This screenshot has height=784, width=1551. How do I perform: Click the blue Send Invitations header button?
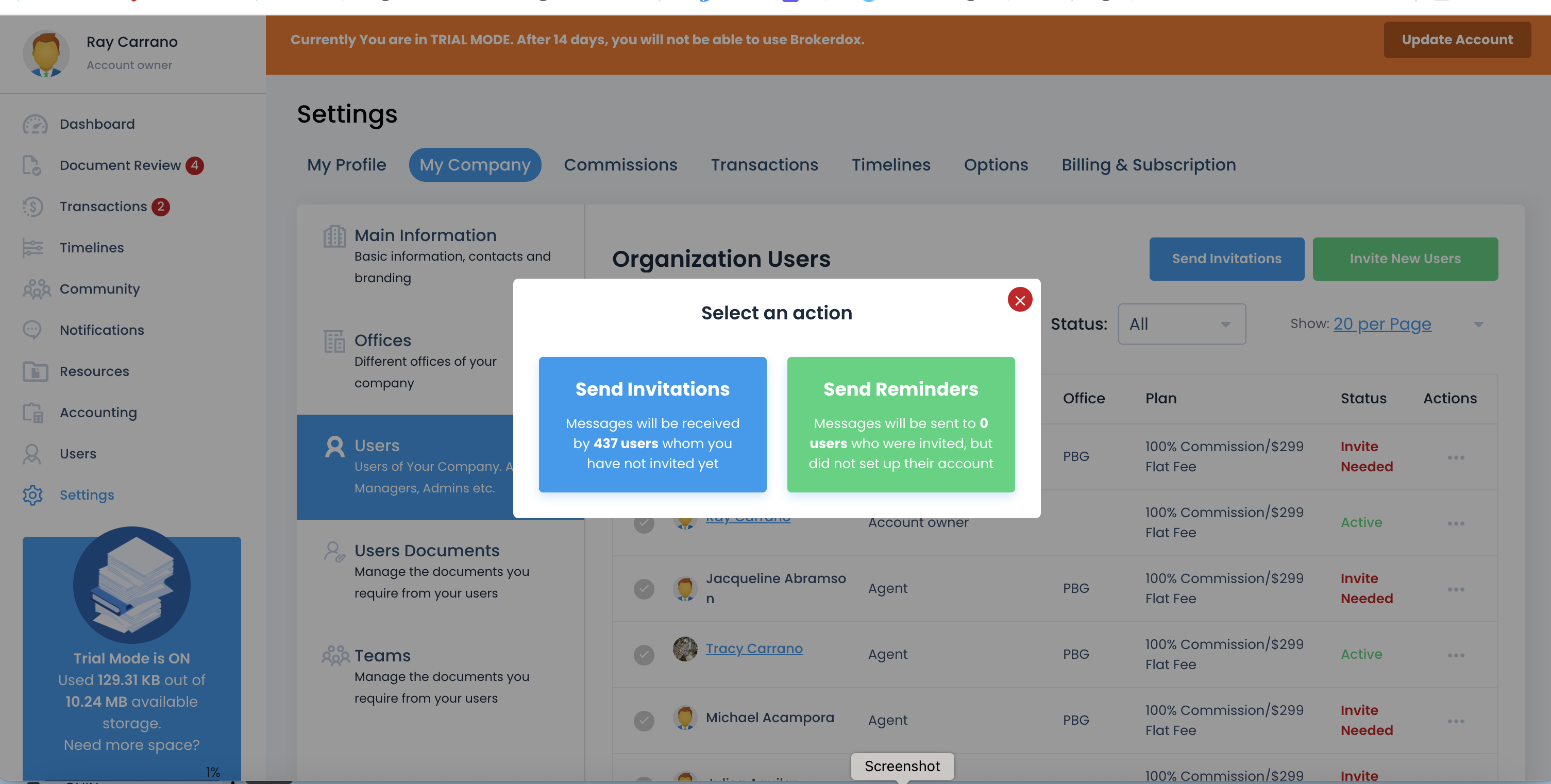click(x=1226, y=259)
